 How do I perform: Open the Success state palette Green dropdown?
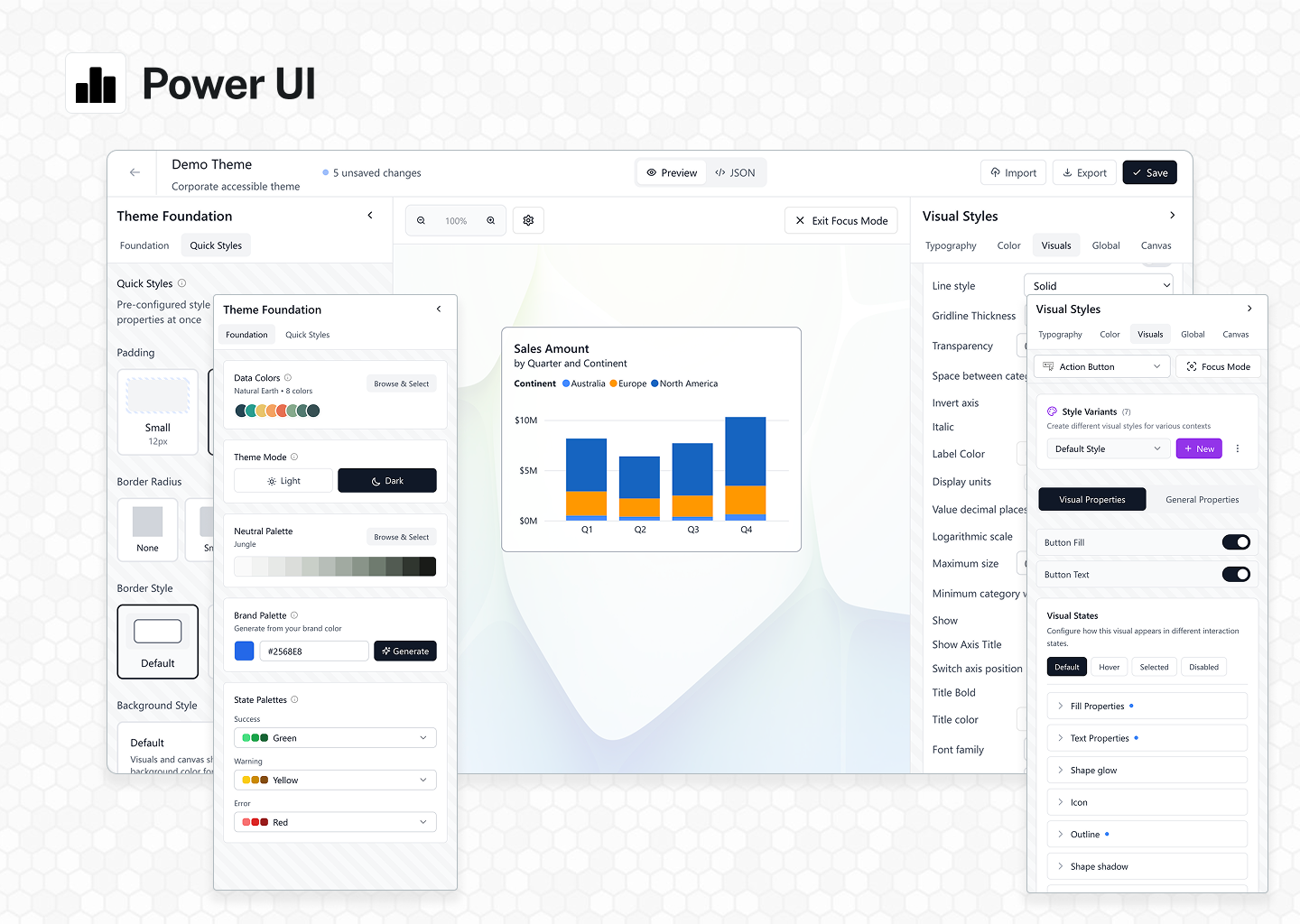335,737
